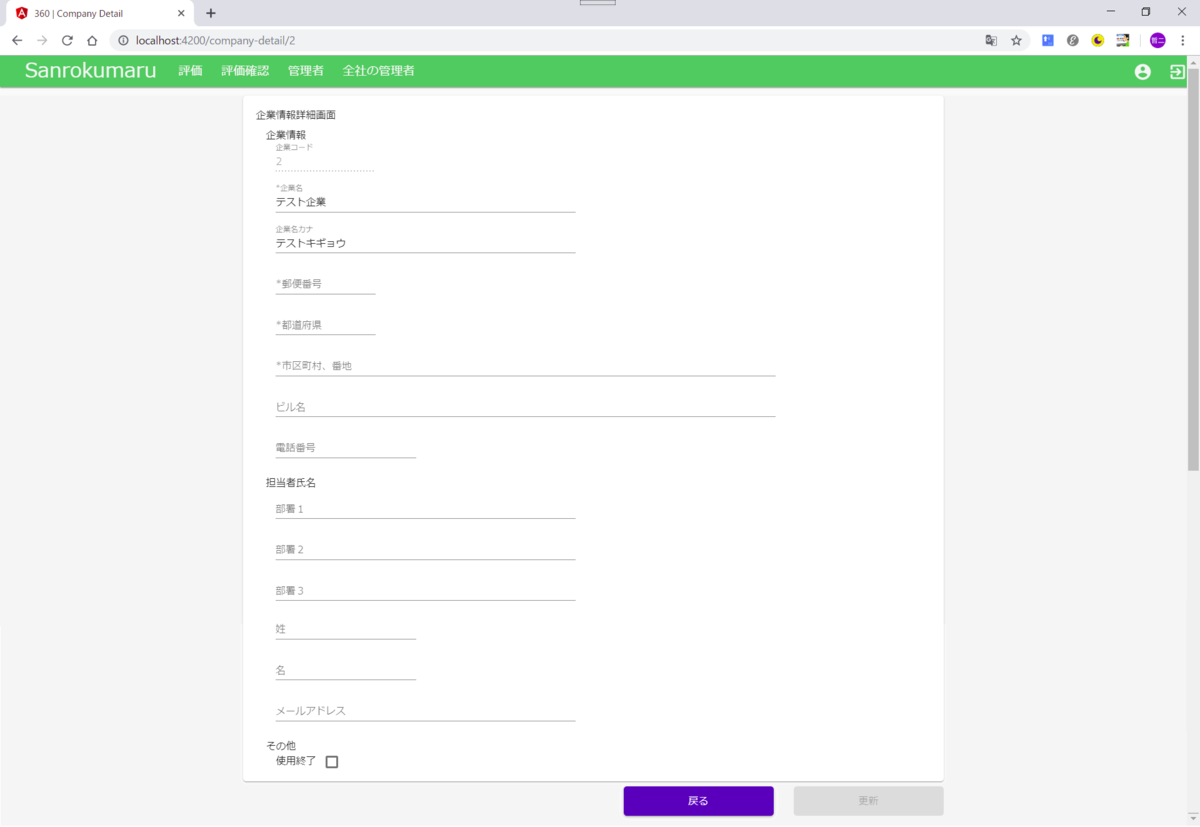Click the browser forward arrow

(42, 41)
